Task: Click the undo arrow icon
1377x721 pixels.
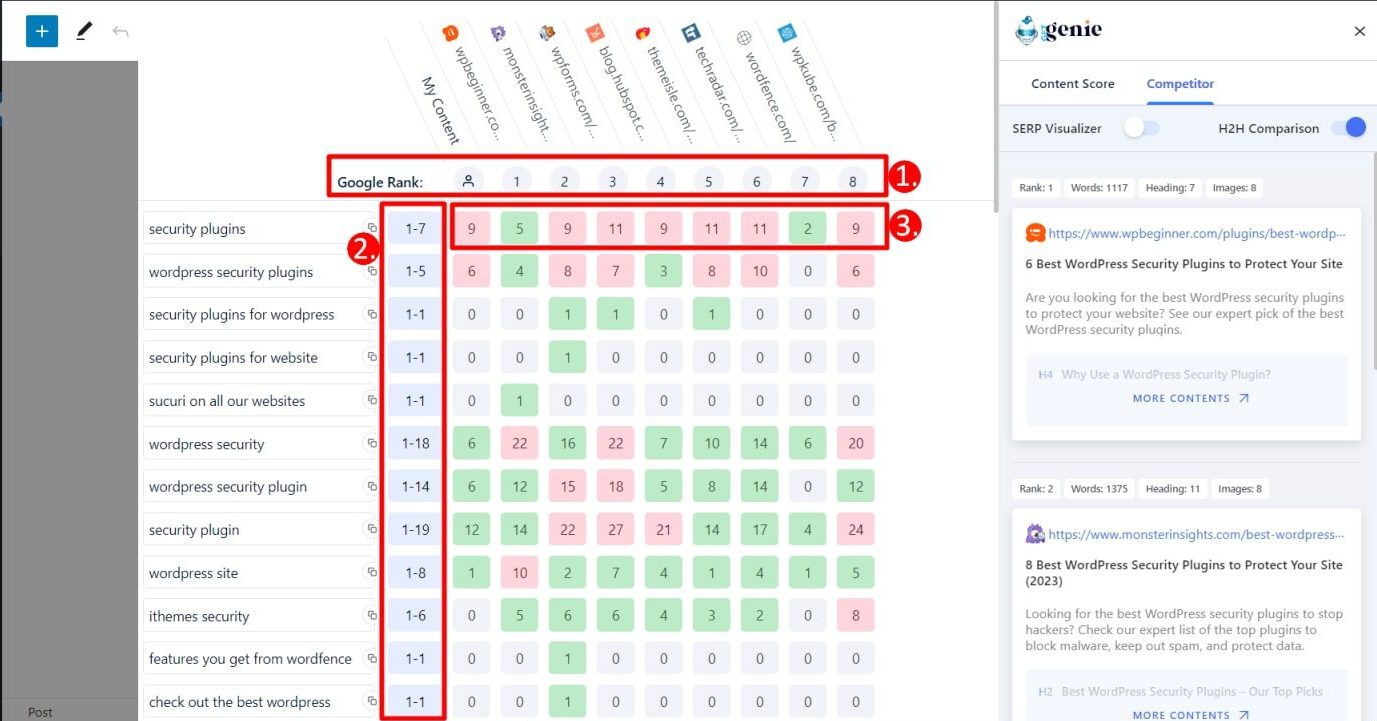Action: pos(122,30)
